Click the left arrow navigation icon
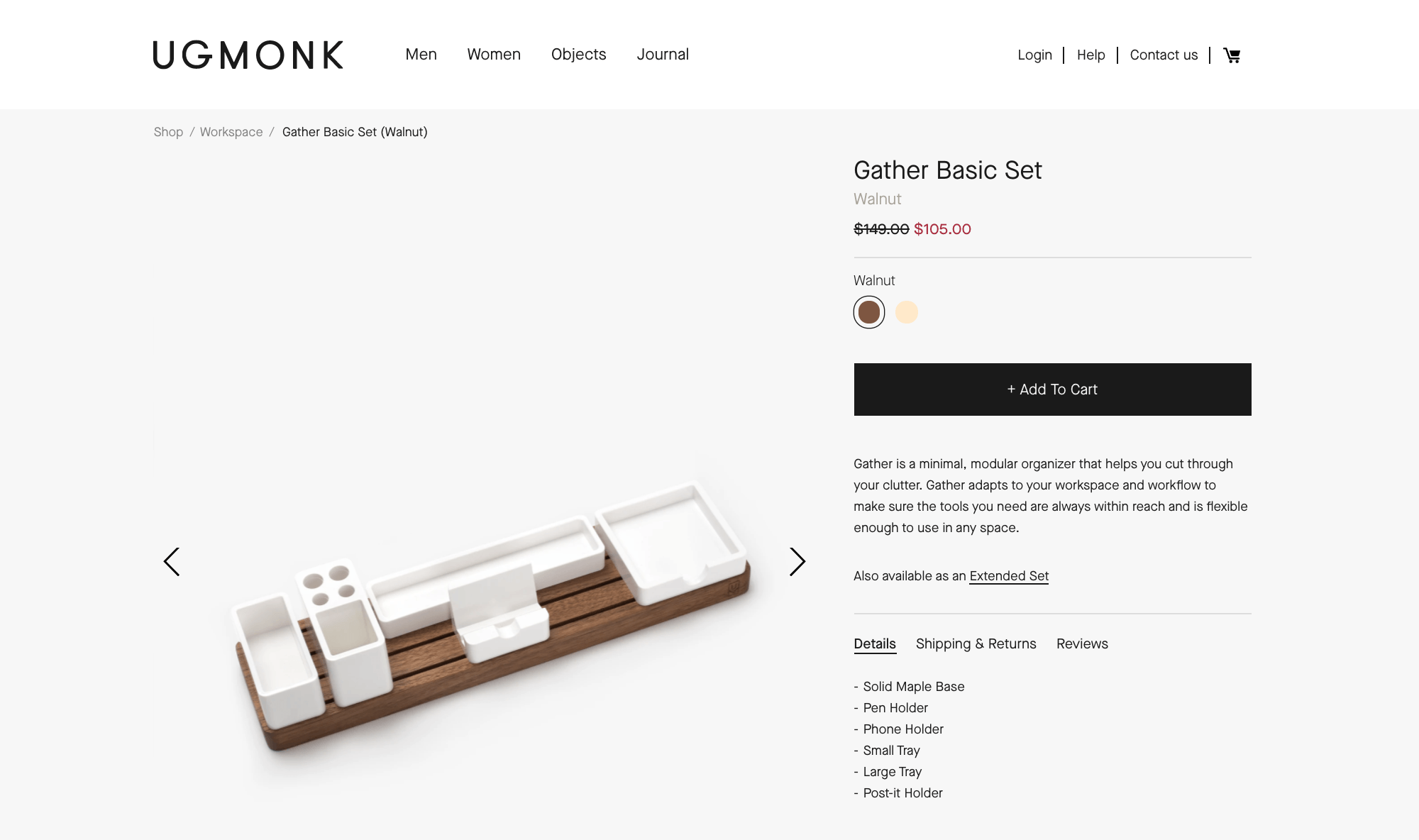 (x=172, y=561)
